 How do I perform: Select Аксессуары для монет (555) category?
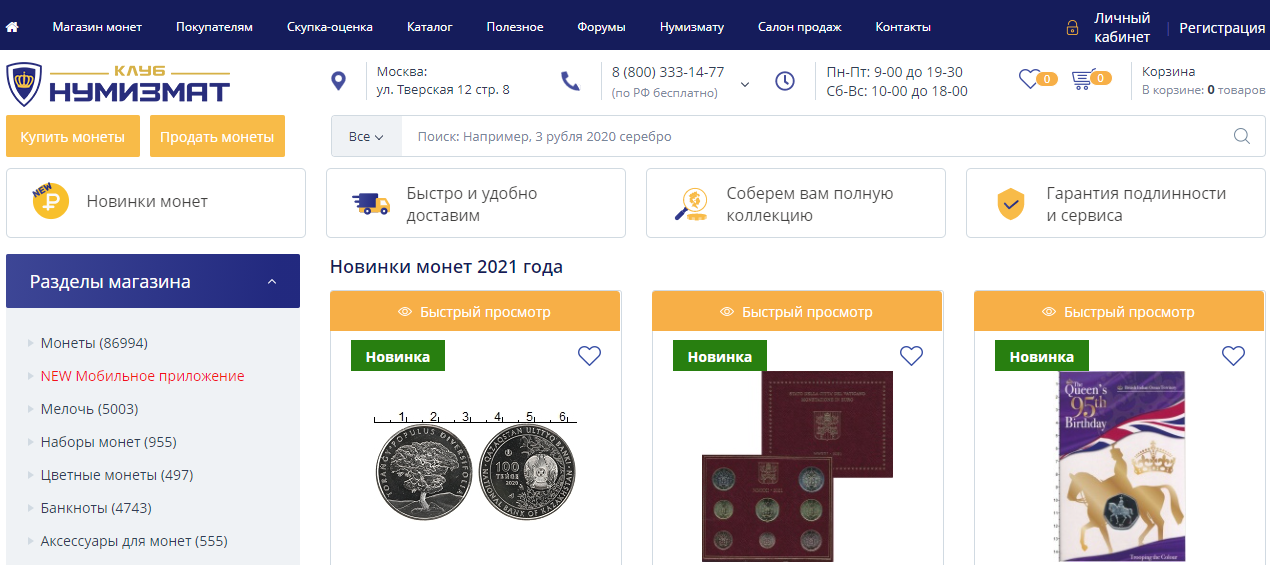(x=134, y=541)
